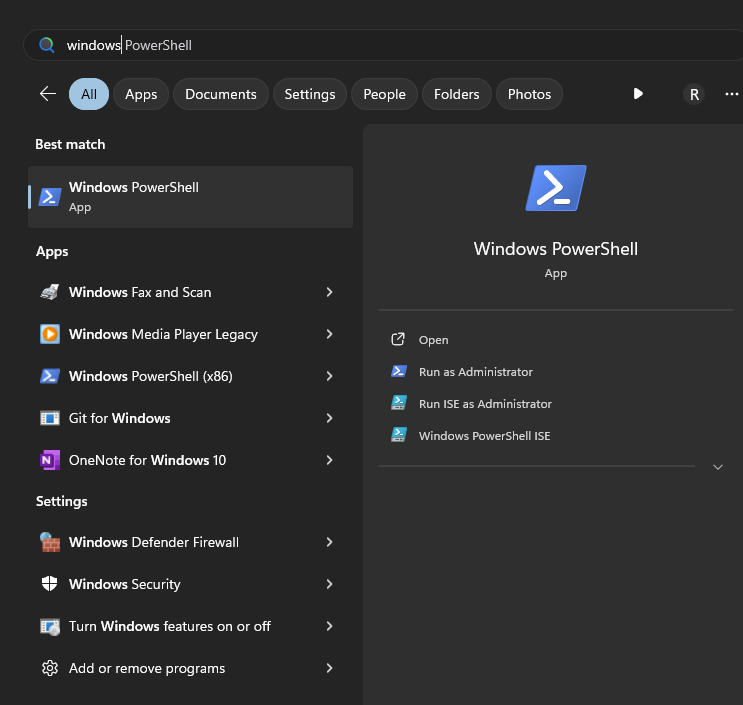Click the Settings section heading
Image resolution: width=743 pixels, height=705 pixels.
pyautogui.click(x=62, y=501)
